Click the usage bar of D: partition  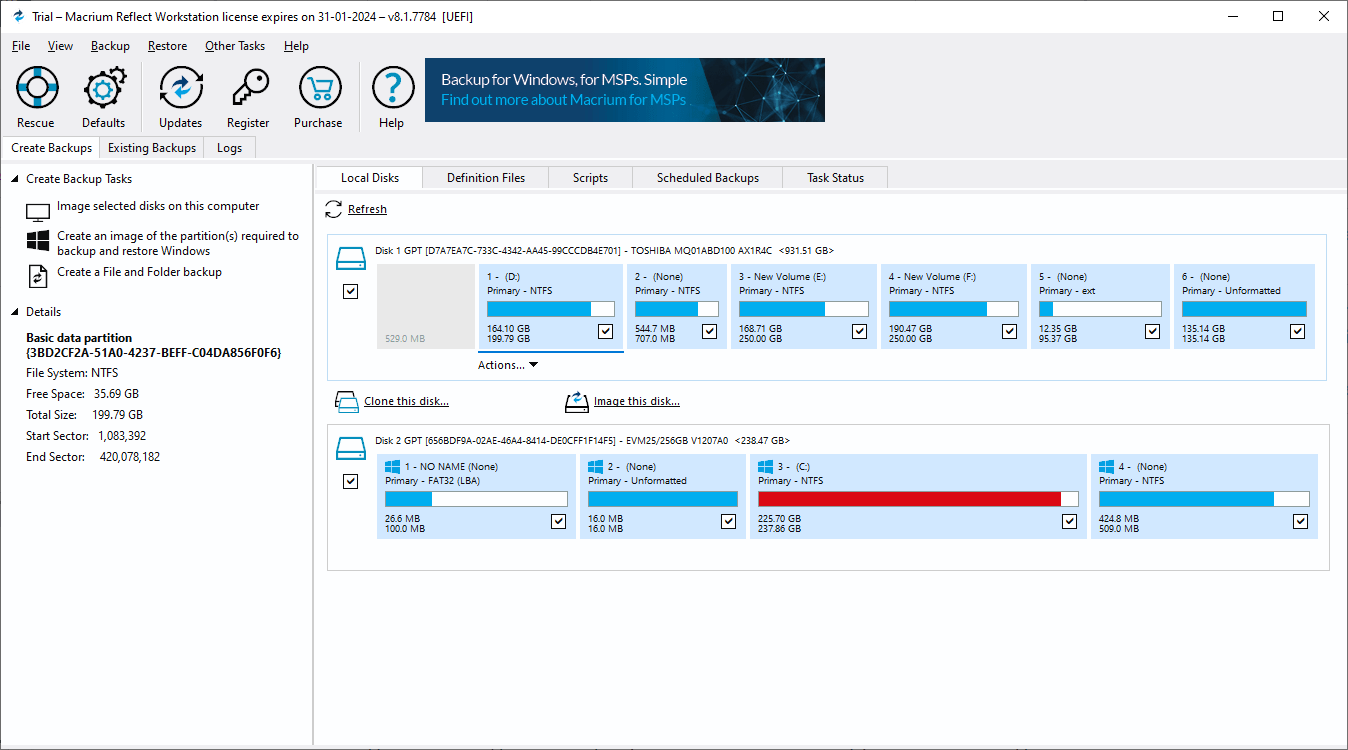point(550,309)
